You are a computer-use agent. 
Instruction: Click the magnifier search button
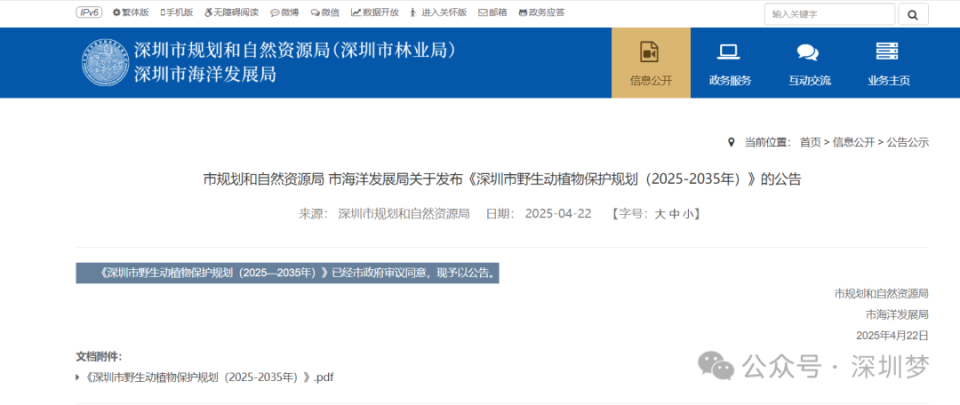coord(913,14)
